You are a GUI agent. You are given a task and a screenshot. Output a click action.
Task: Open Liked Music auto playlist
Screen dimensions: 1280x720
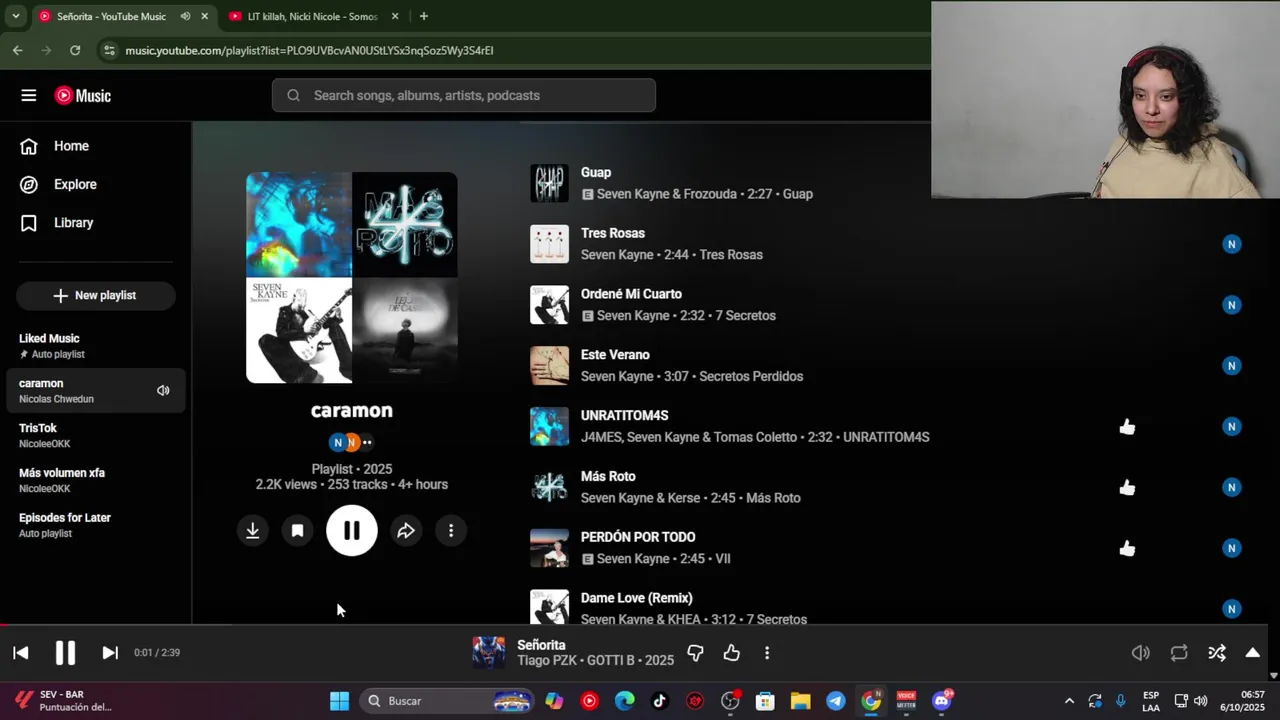(95, 346)
